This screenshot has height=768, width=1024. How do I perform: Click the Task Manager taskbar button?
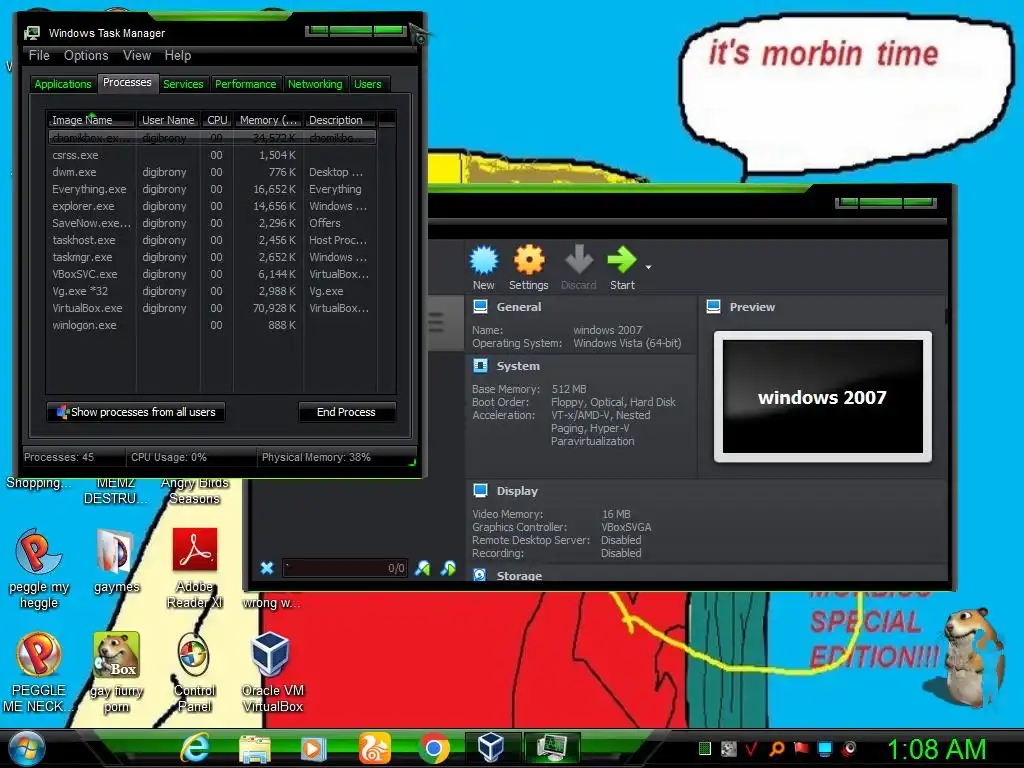click(550, 748)
